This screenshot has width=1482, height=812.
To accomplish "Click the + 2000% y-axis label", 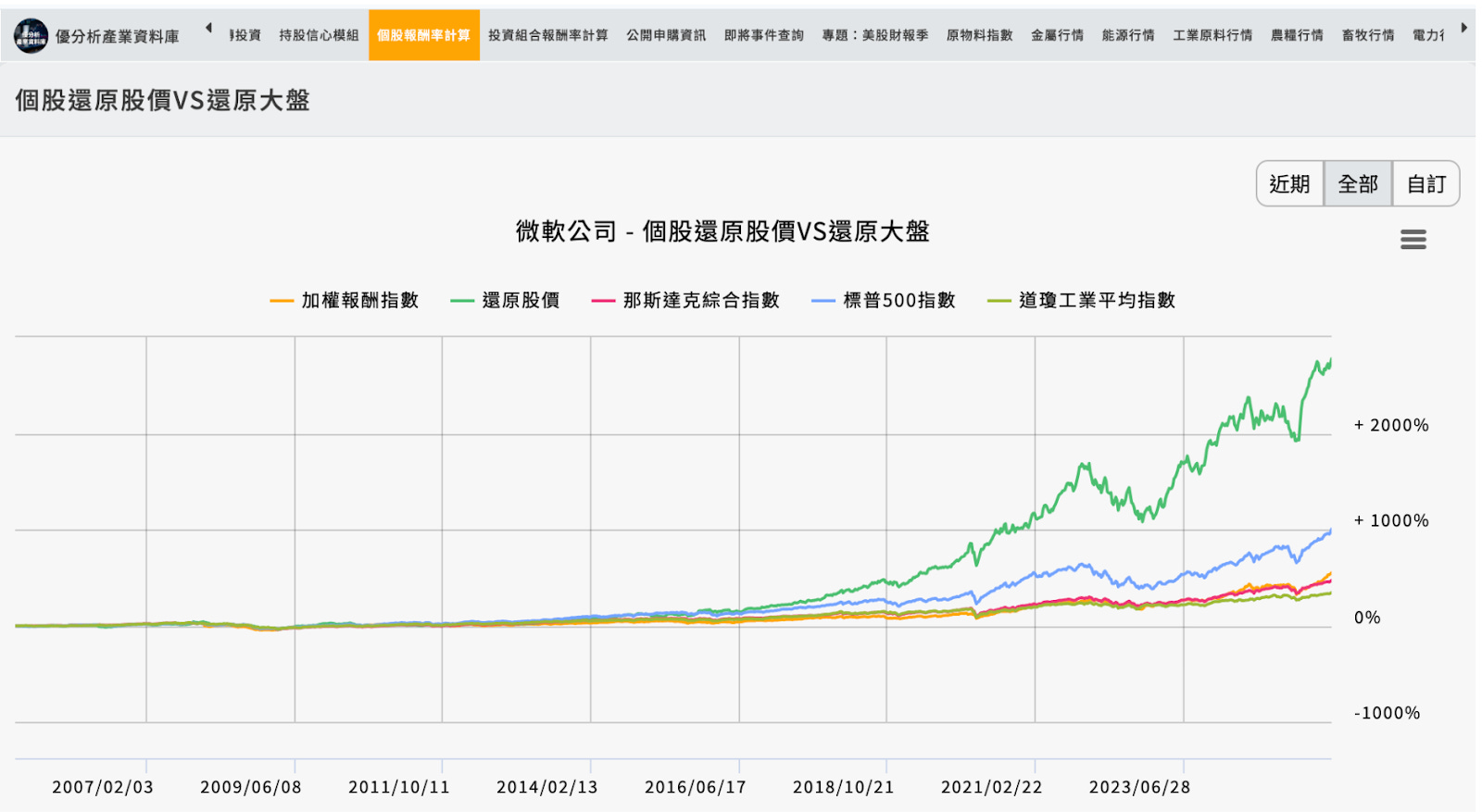I will click(1391, 425).
